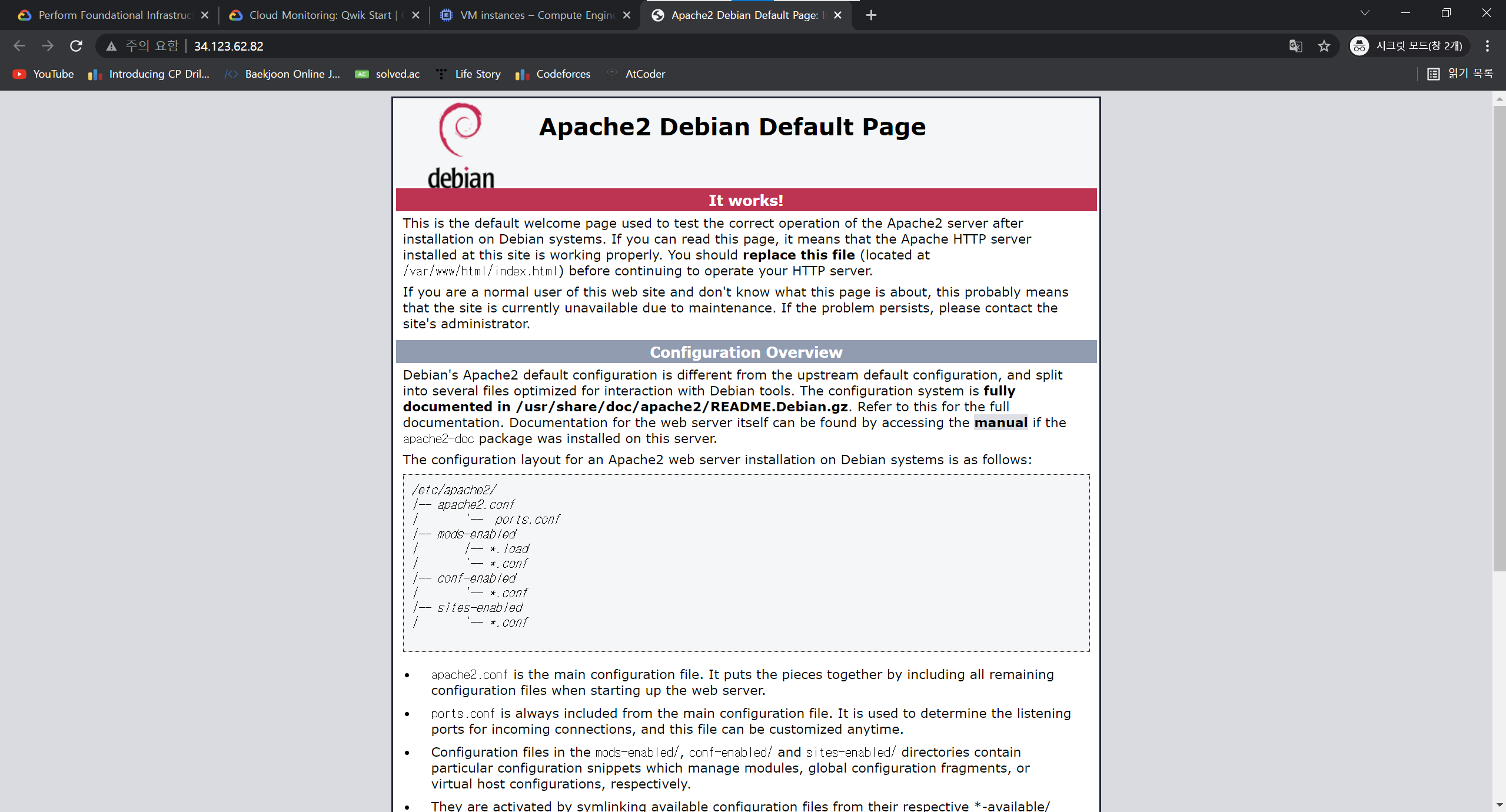Screen dimensions: 1506x812
Task: Click the forward navigation arrow
Action: tap(48, 46)
